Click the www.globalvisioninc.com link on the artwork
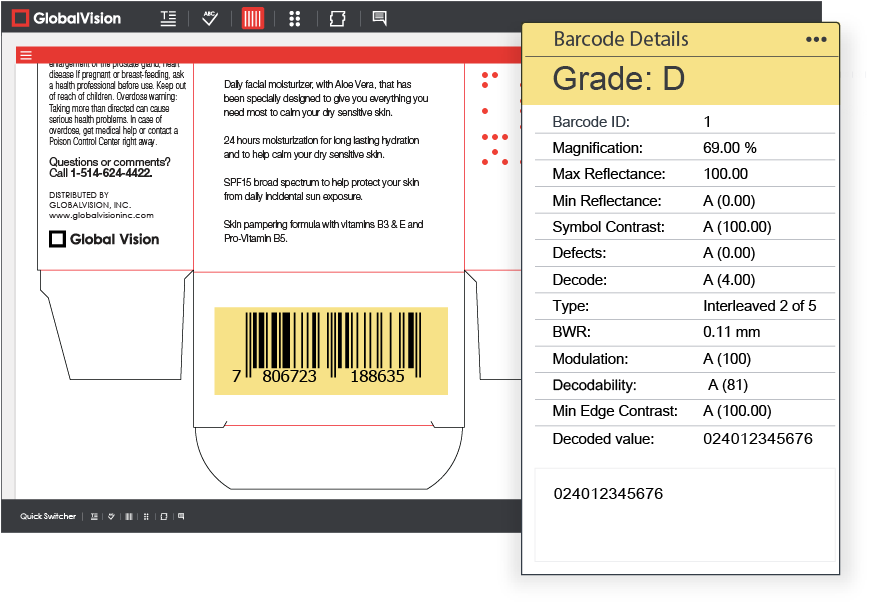The height and width of the screenshot is (602, 874). [101, 215]
